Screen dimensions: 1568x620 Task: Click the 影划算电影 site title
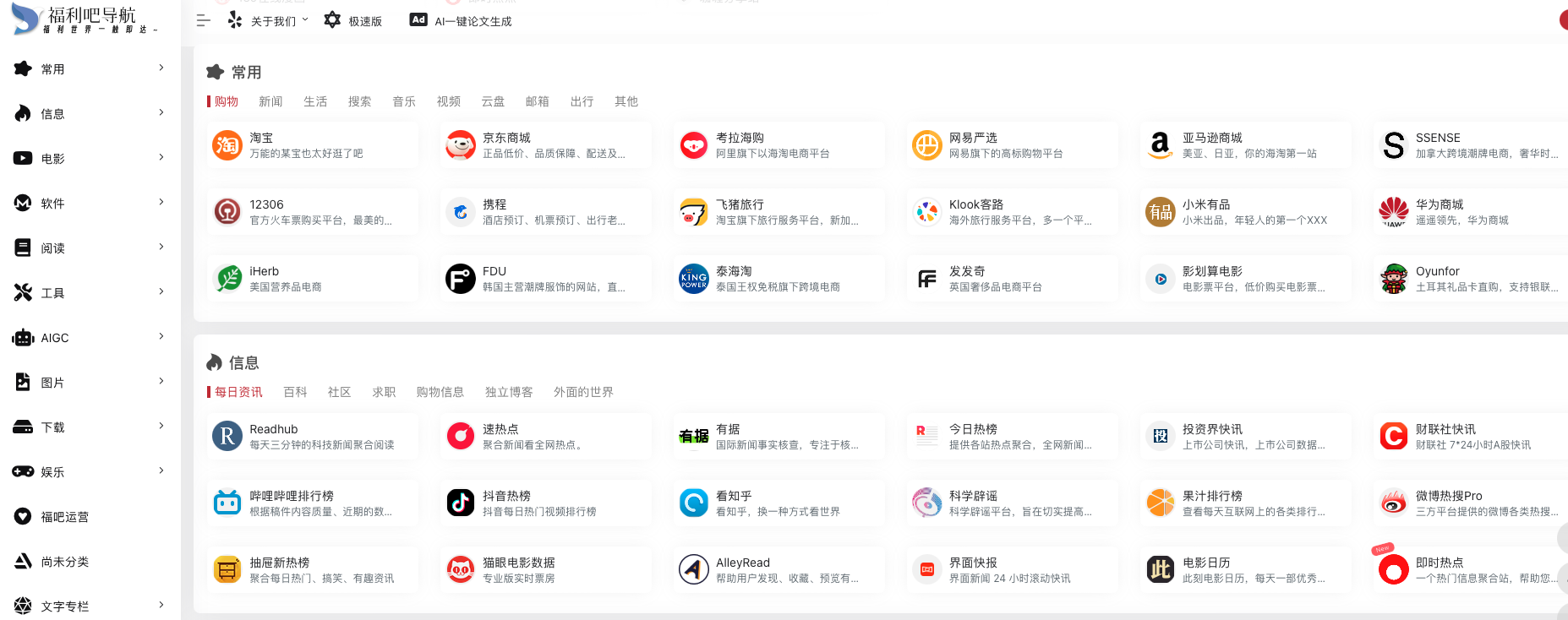click(x=1212, y=271)
